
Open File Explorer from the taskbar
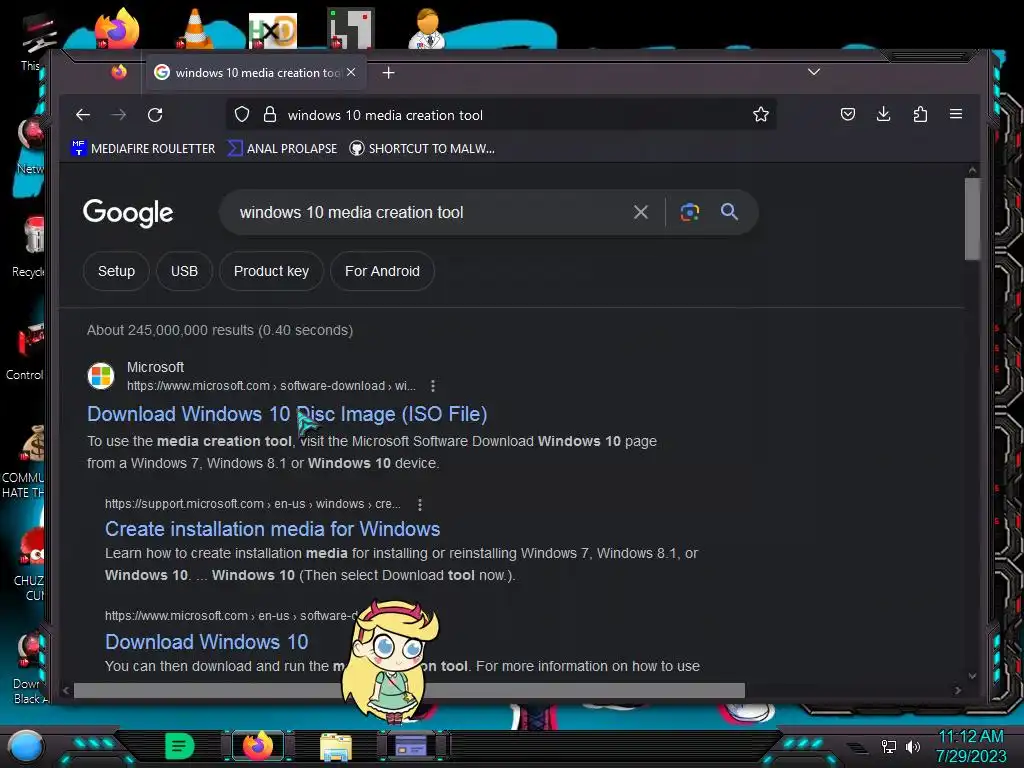pyautogui.click(x=336, y=746)
